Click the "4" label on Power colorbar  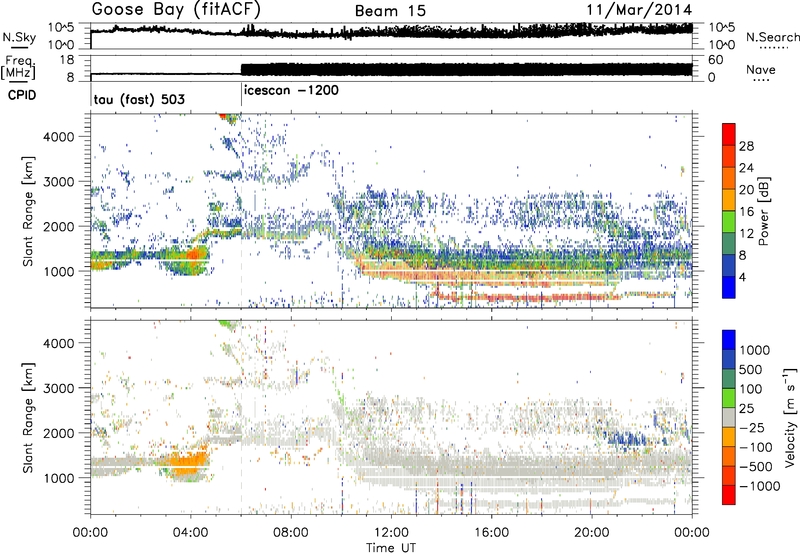click(743, 278)
